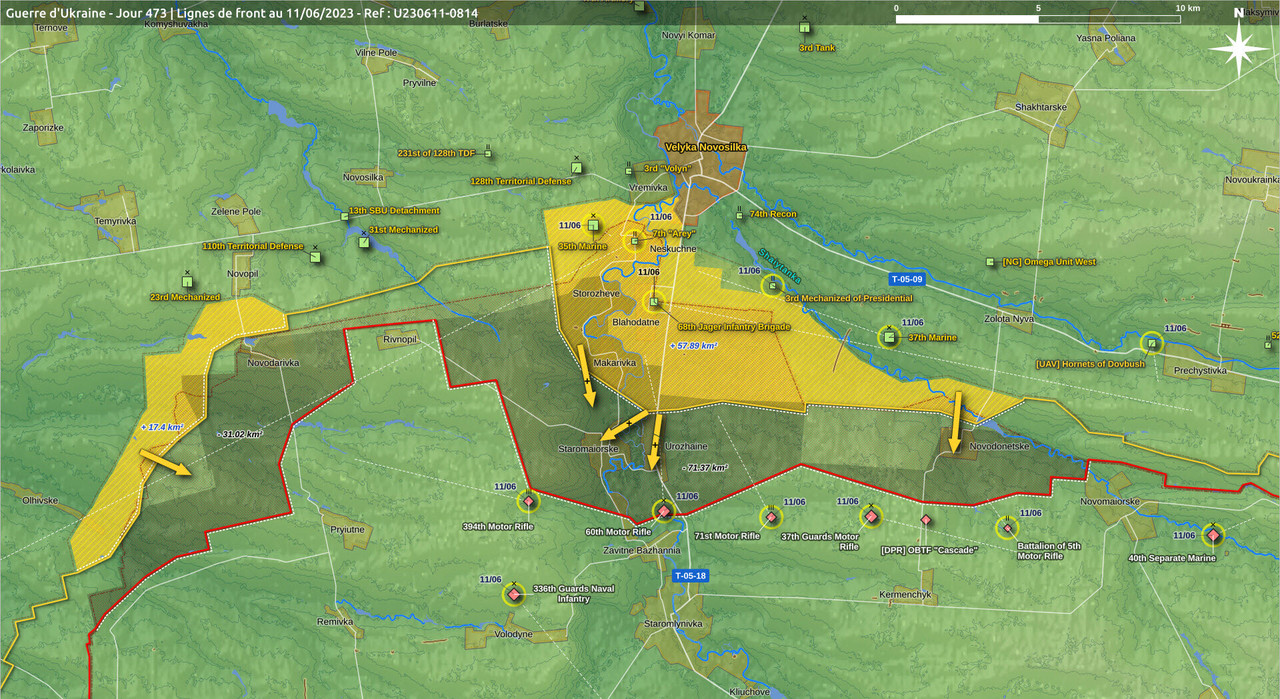
Task: Click the "+ 57.89 km²" area value
Action: pyautogui.click(x=693, y=345)
